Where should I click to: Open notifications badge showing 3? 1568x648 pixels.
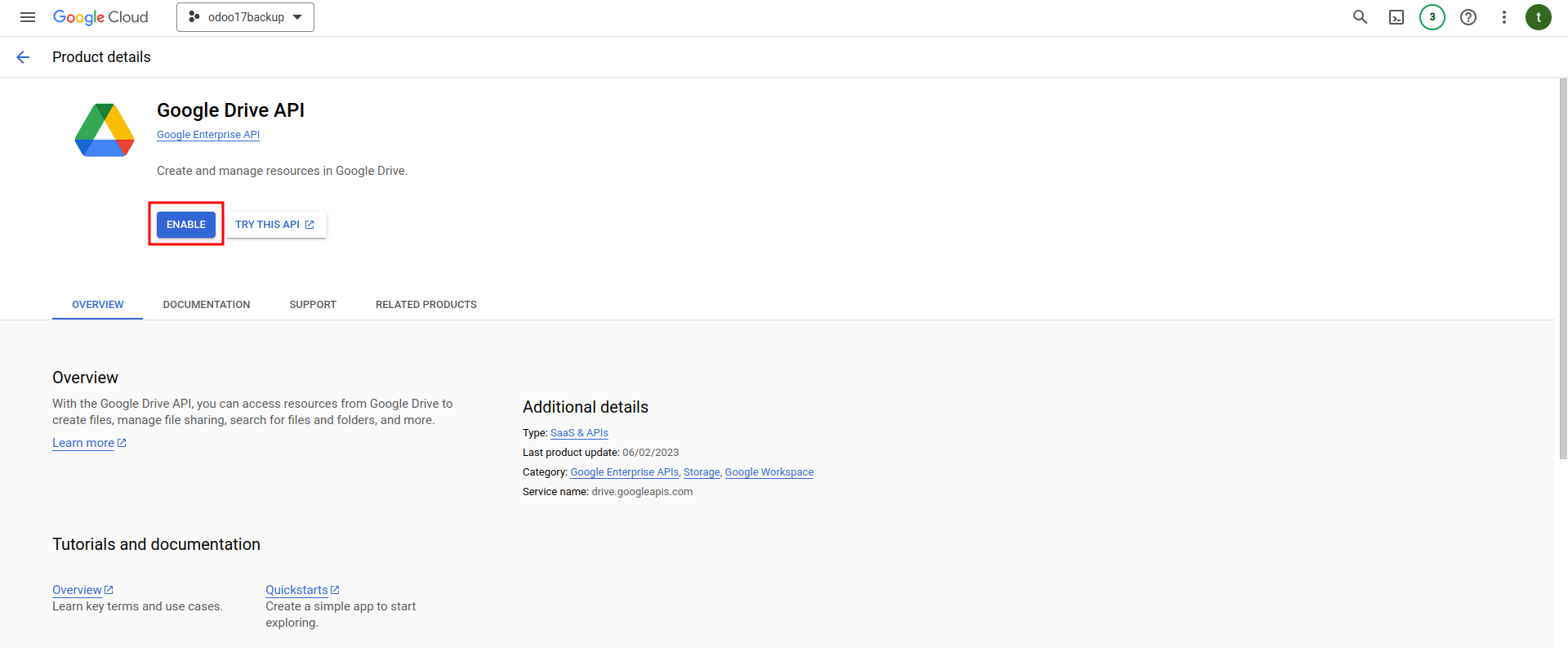click(1432, 17)
